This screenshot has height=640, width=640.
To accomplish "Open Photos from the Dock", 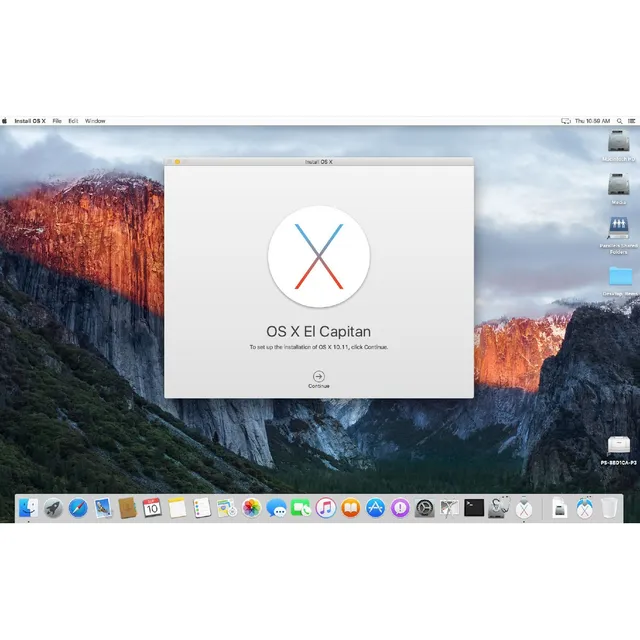I will point(251,508).
